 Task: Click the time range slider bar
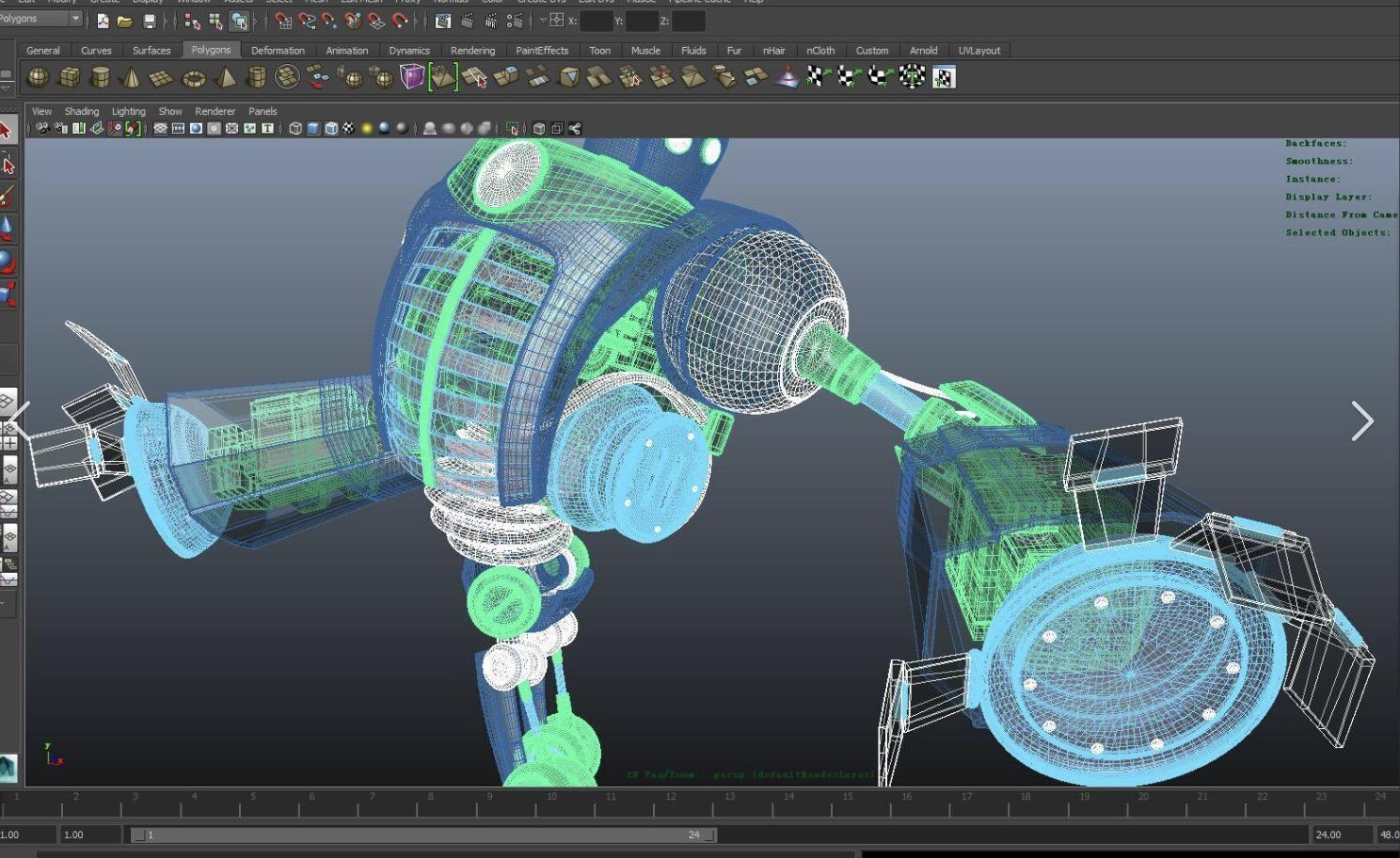(x=423, y=834)
